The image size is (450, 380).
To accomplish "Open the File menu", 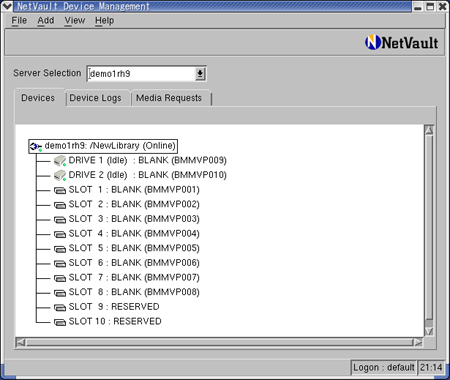I will [19, 20].
